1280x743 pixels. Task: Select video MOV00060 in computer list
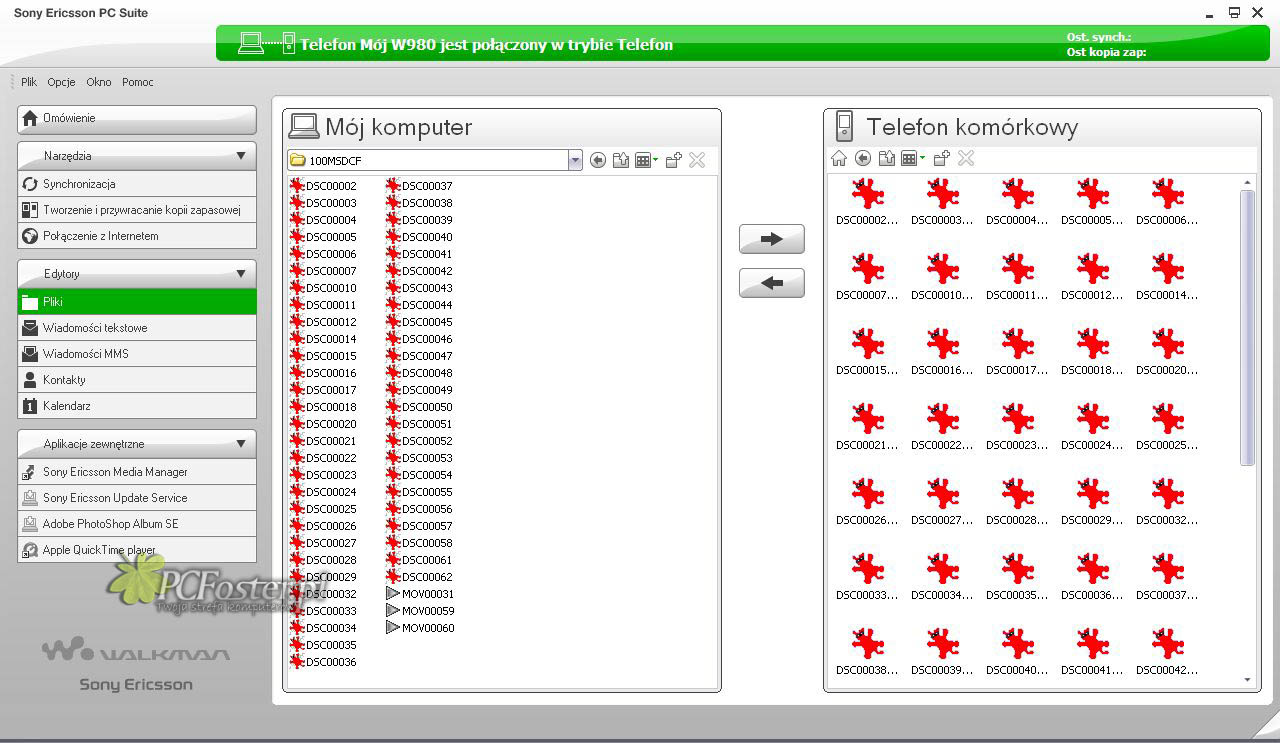pos(420,628)
